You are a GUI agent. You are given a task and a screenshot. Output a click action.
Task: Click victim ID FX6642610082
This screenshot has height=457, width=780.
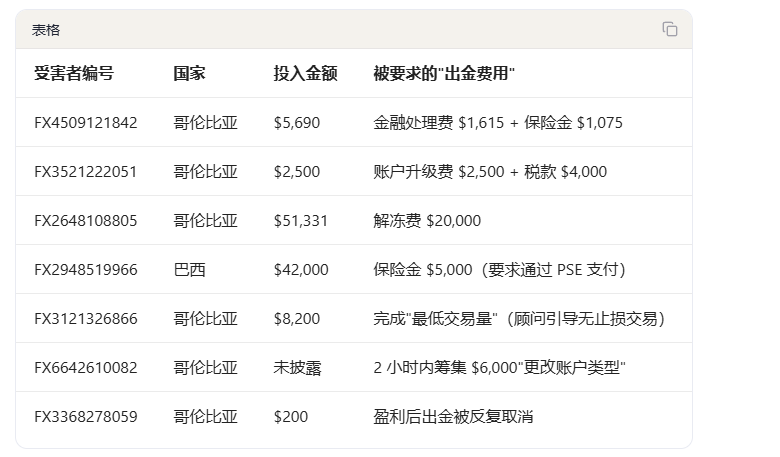click(86, 367)
